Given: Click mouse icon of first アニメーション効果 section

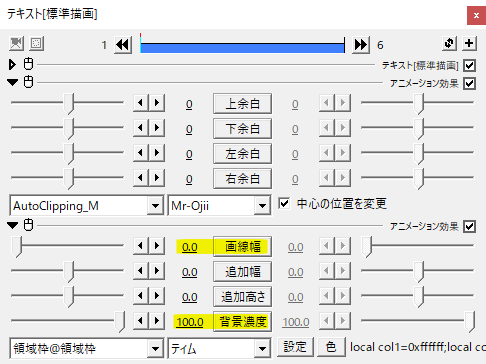Looking at the screenshot, I should (x=28, y=82).
